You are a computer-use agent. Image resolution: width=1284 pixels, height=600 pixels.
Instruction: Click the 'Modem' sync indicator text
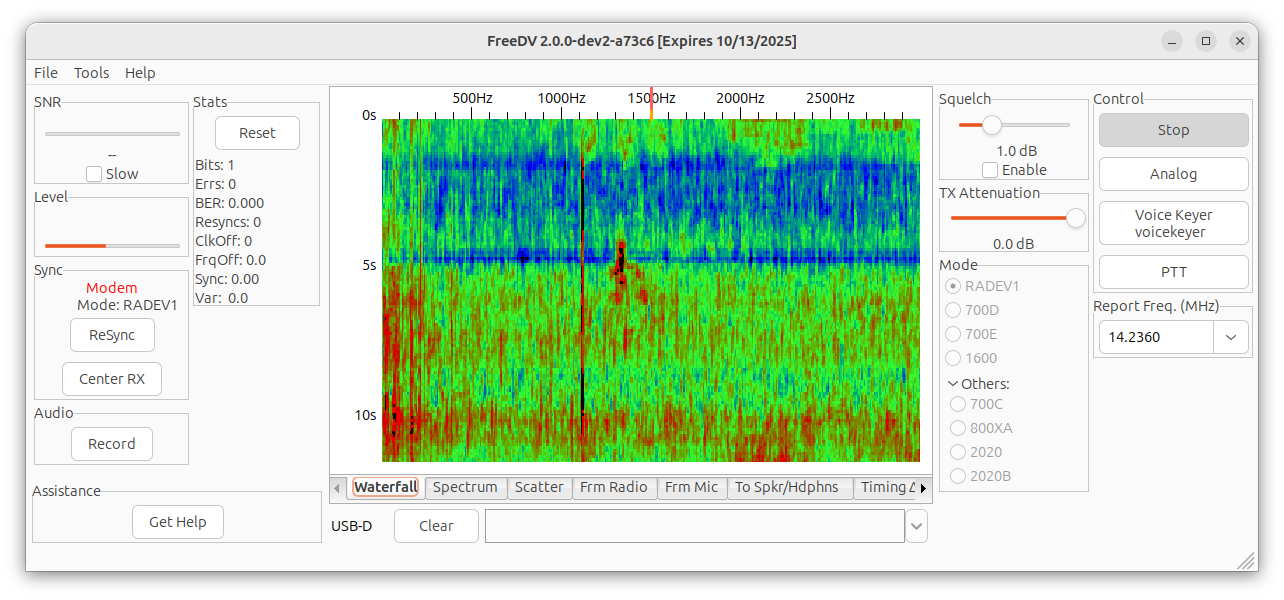(x=112, y=288)
